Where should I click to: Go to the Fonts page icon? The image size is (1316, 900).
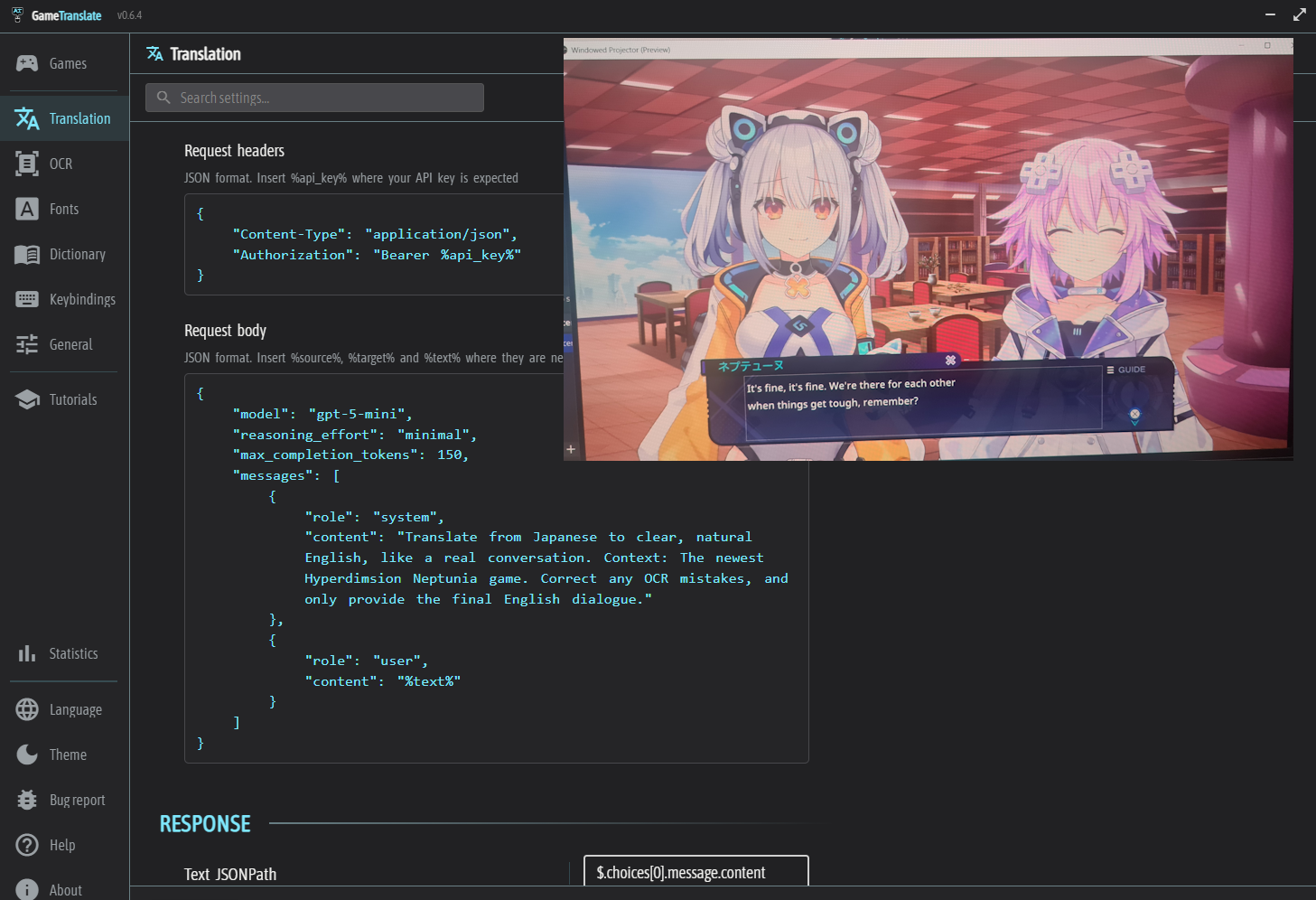click(x=27, y=209)
